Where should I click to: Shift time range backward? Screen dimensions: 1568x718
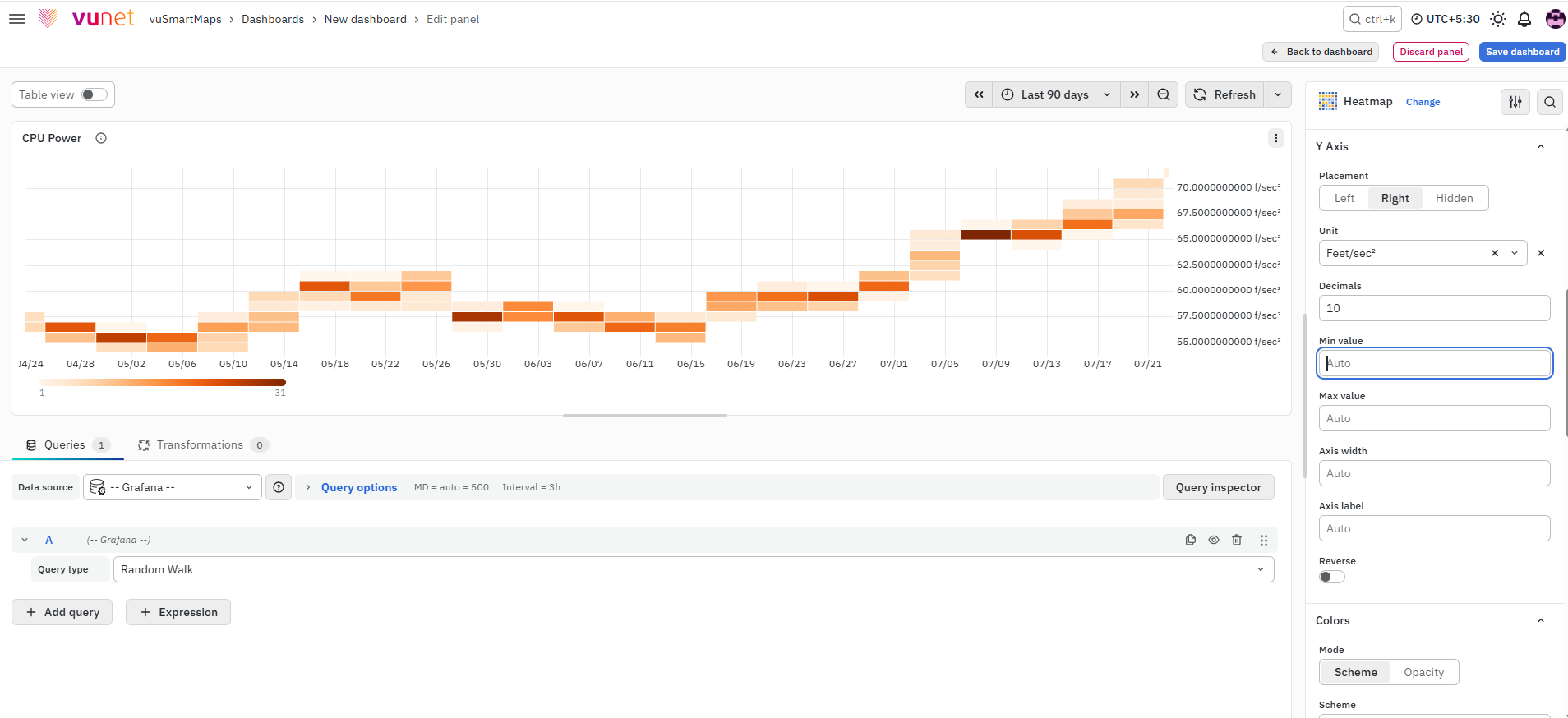(x=979, y=94)
